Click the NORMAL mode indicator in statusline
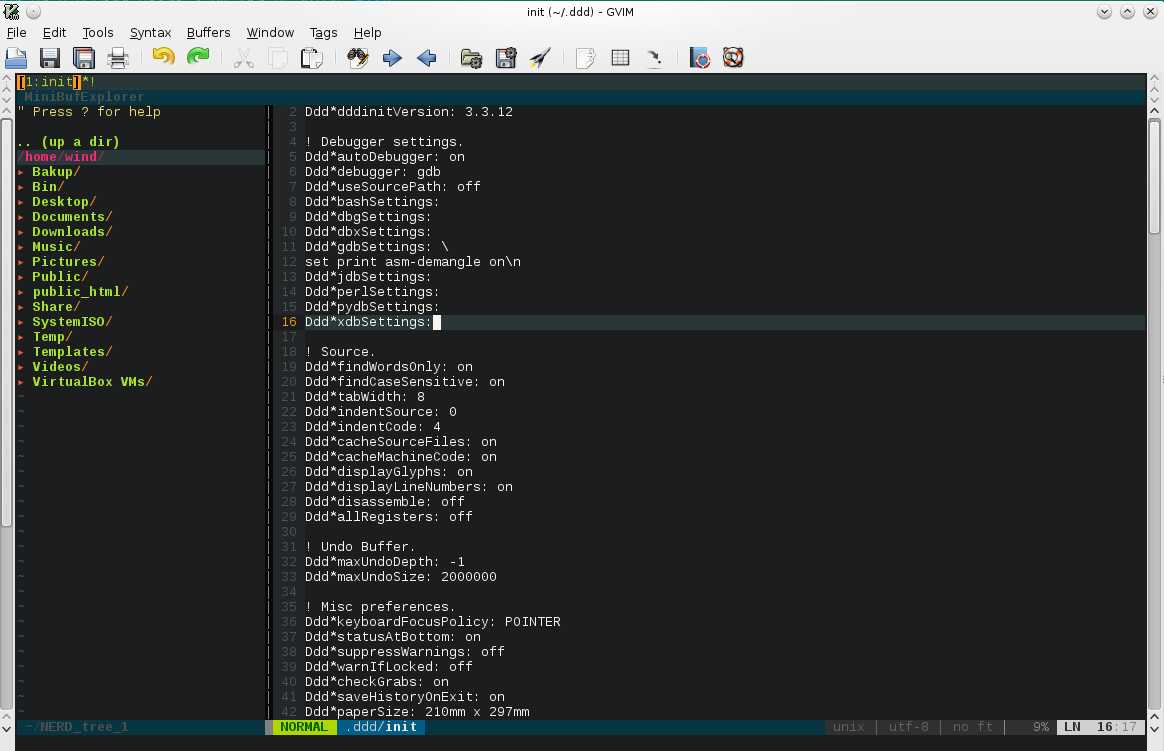 coord(304,727)
